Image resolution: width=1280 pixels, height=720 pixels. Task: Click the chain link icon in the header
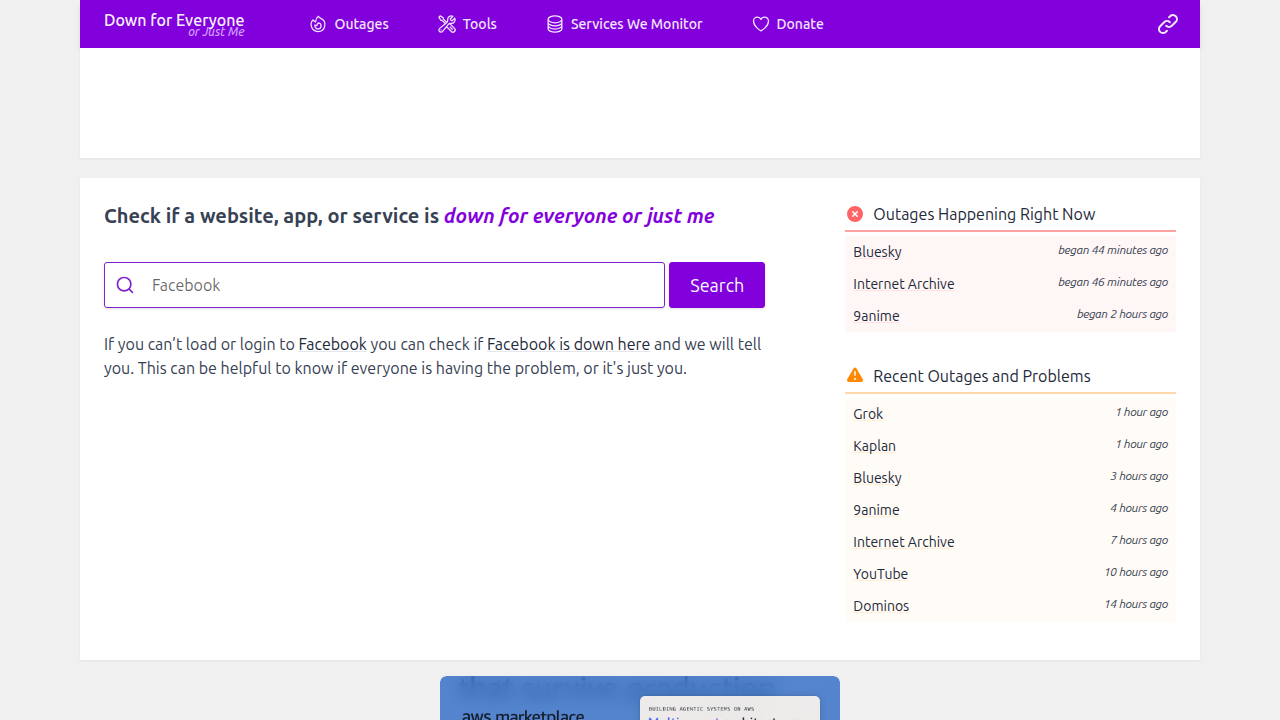[x=1167, y=23]
